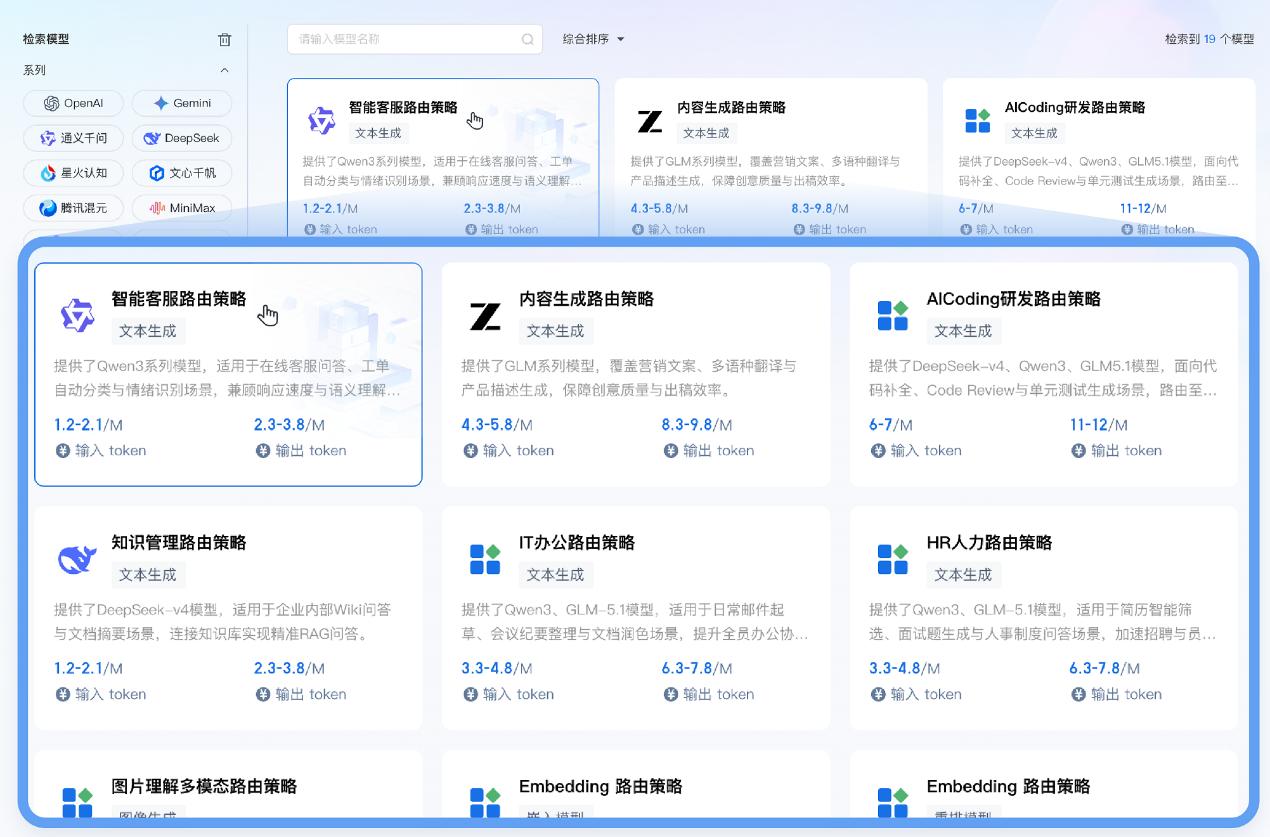This screenshot has height=837, width=1270.
Task: Click the DeepSeek whale icon on 知识管理路由策略 card
Action: click(x=77, y=559)
